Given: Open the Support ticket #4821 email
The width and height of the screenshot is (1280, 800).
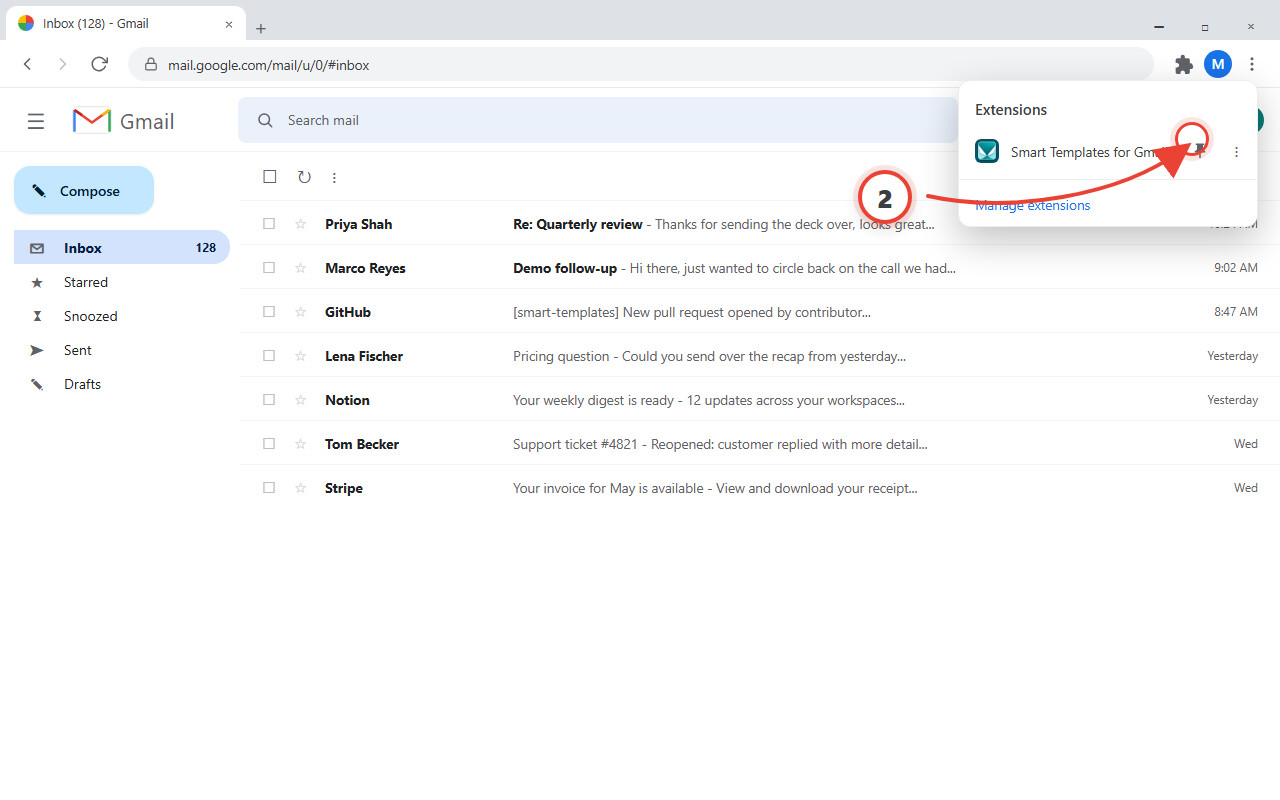Looking at the screenshot, I should click(x=720, y=444).
